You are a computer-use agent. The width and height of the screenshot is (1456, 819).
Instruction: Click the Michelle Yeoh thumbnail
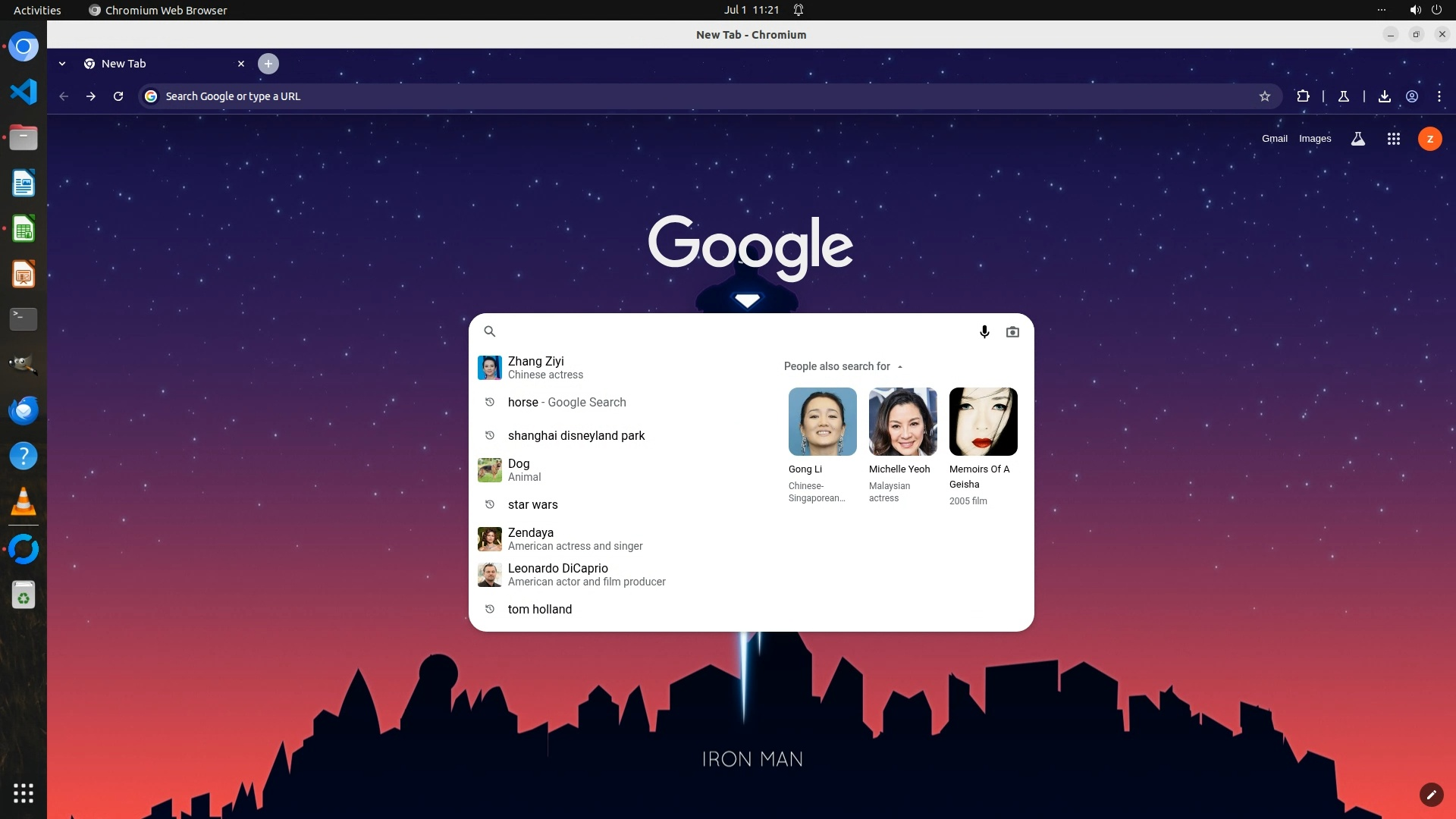point(902,422)
